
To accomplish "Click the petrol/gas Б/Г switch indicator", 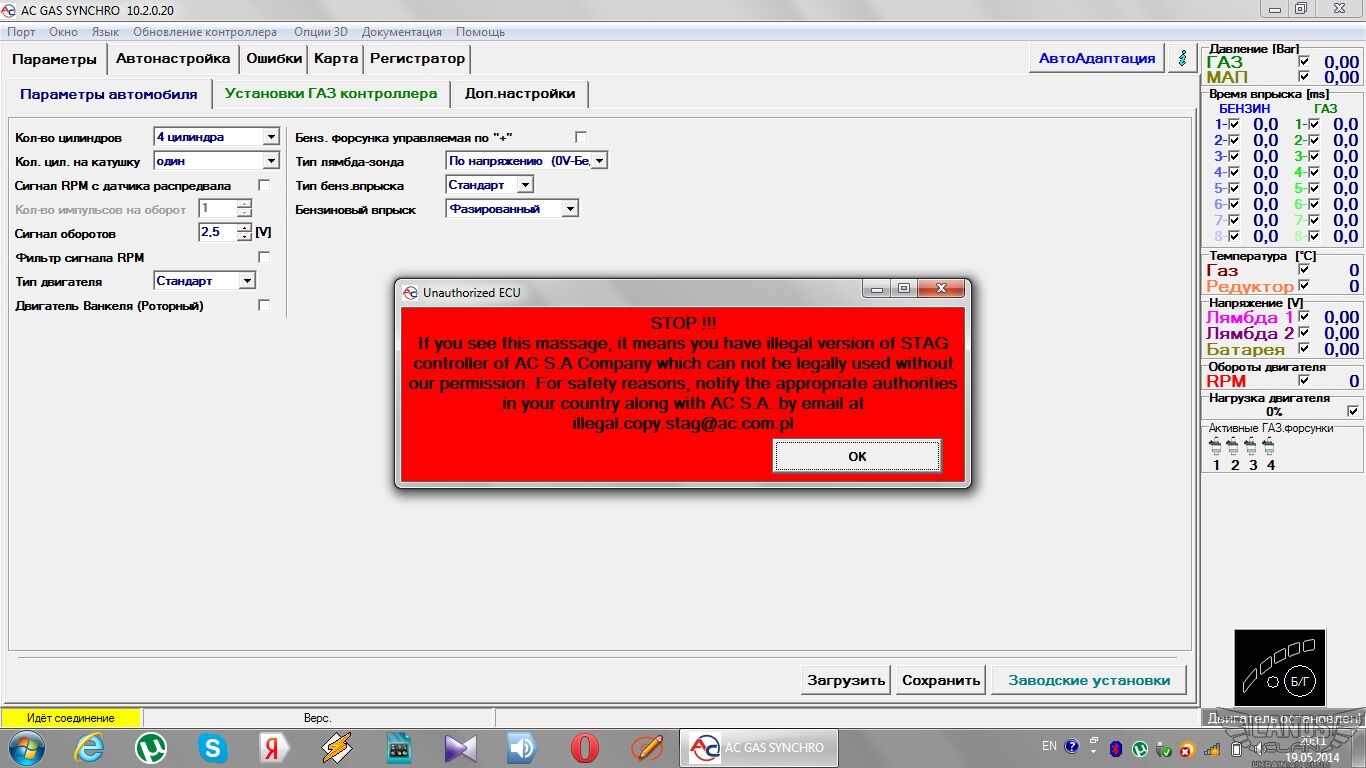I will pyautogui.click(x=1299, y=681).
